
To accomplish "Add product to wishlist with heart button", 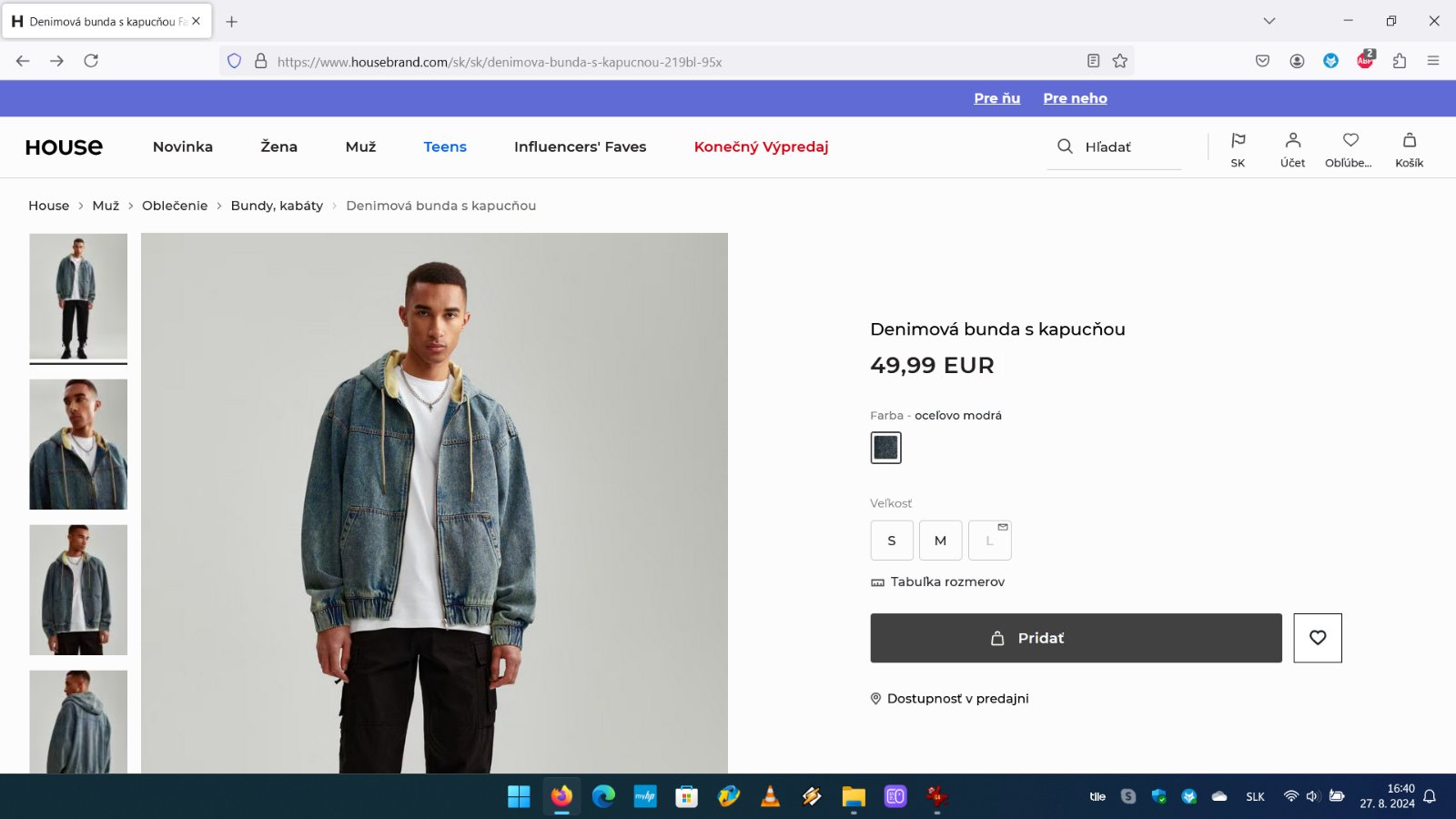I will 1317,638.
